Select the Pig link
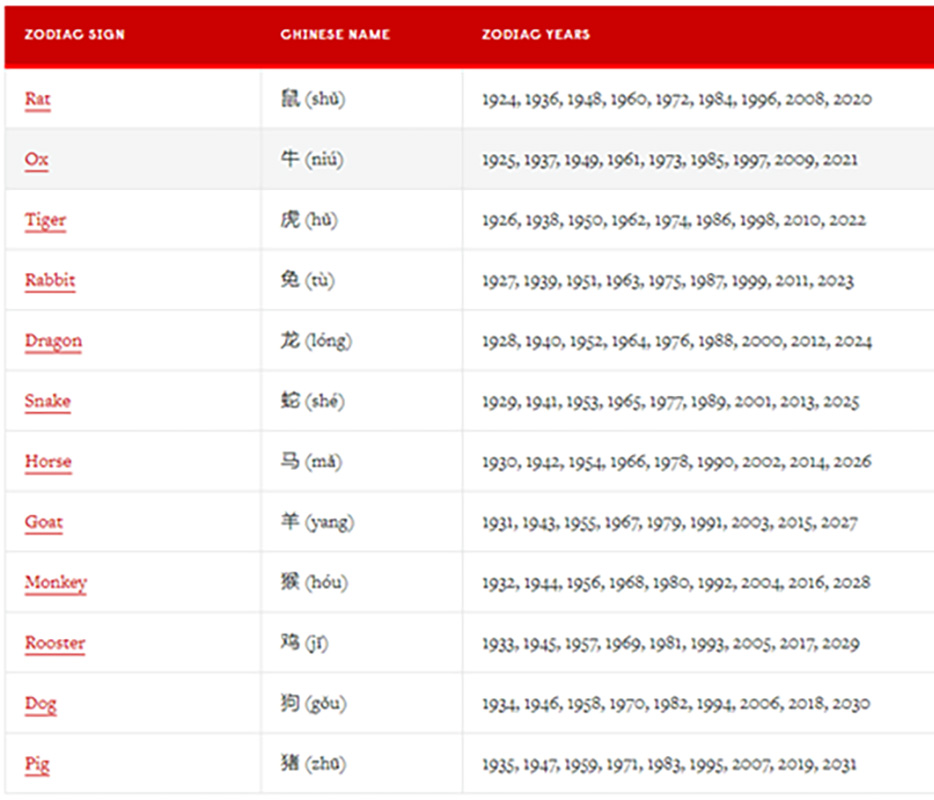The width and height of the screenshot is (934, 800). (x=37, y=764)
